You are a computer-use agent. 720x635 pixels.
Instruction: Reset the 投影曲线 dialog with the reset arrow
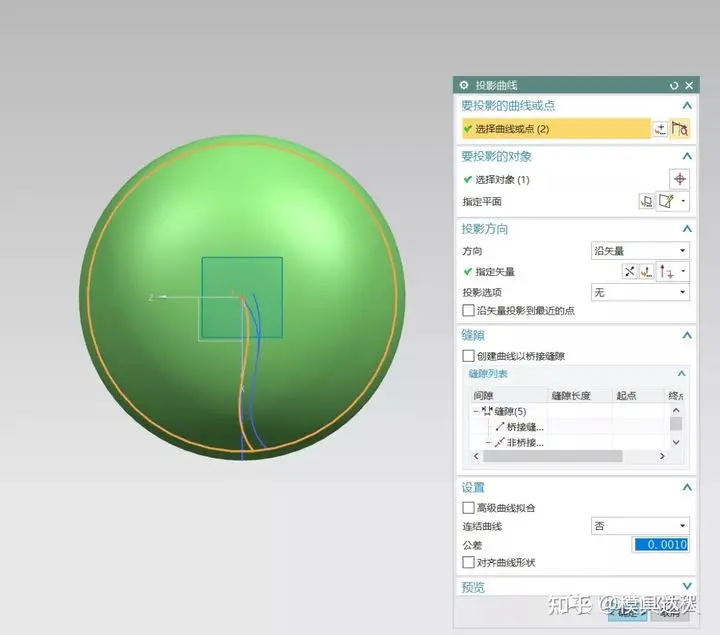(674, 85)
